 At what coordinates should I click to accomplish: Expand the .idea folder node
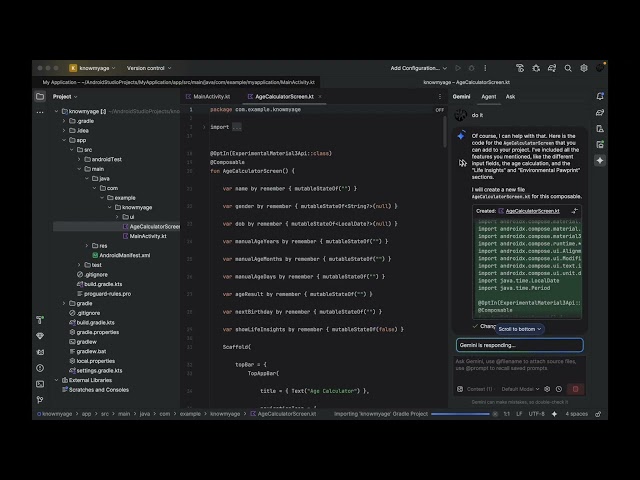[64, 131]
